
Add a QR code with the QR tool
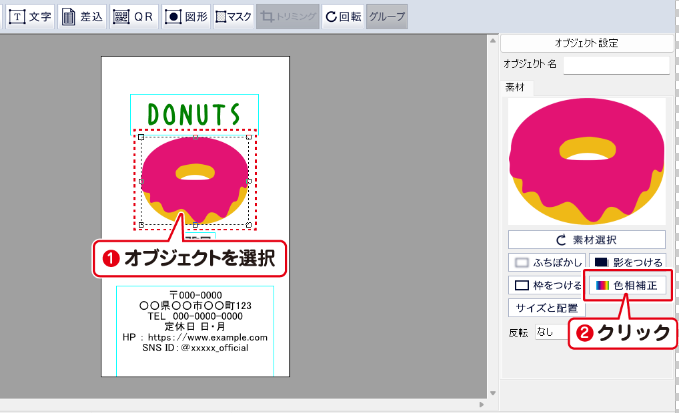tap(133, 17)
